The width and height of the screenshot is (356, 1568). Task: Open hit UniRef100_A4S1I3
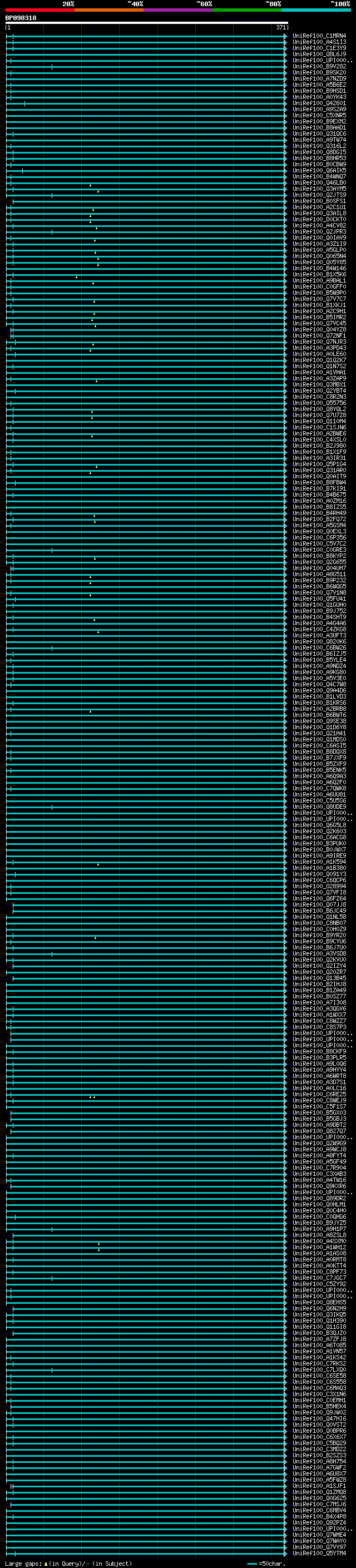click(319, 42)
